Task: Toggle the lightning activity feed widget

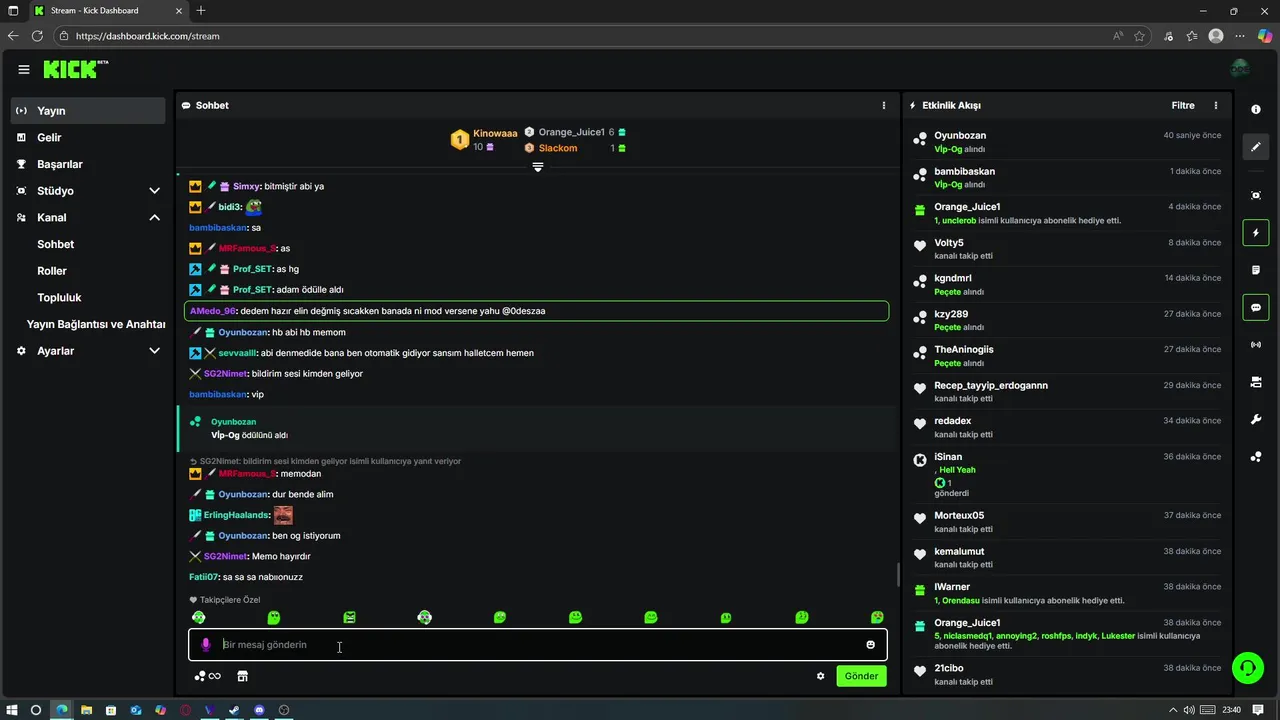Action: tap(1256, 233)
